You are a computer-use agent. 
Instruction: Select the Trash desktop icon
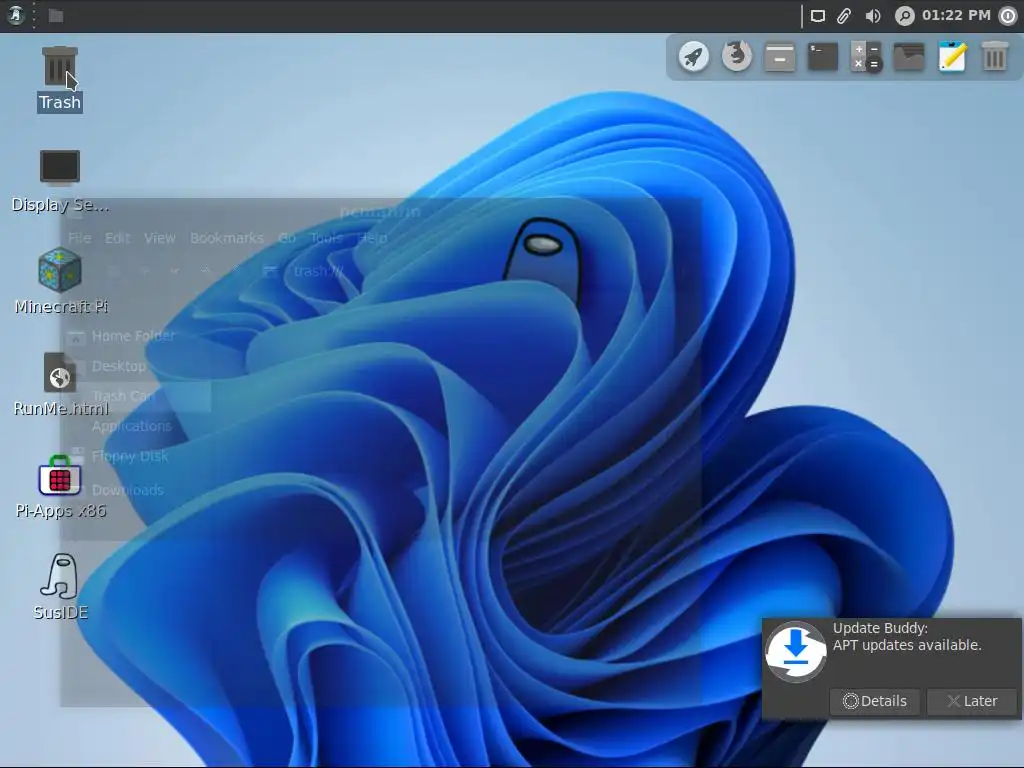click(59, 78)
